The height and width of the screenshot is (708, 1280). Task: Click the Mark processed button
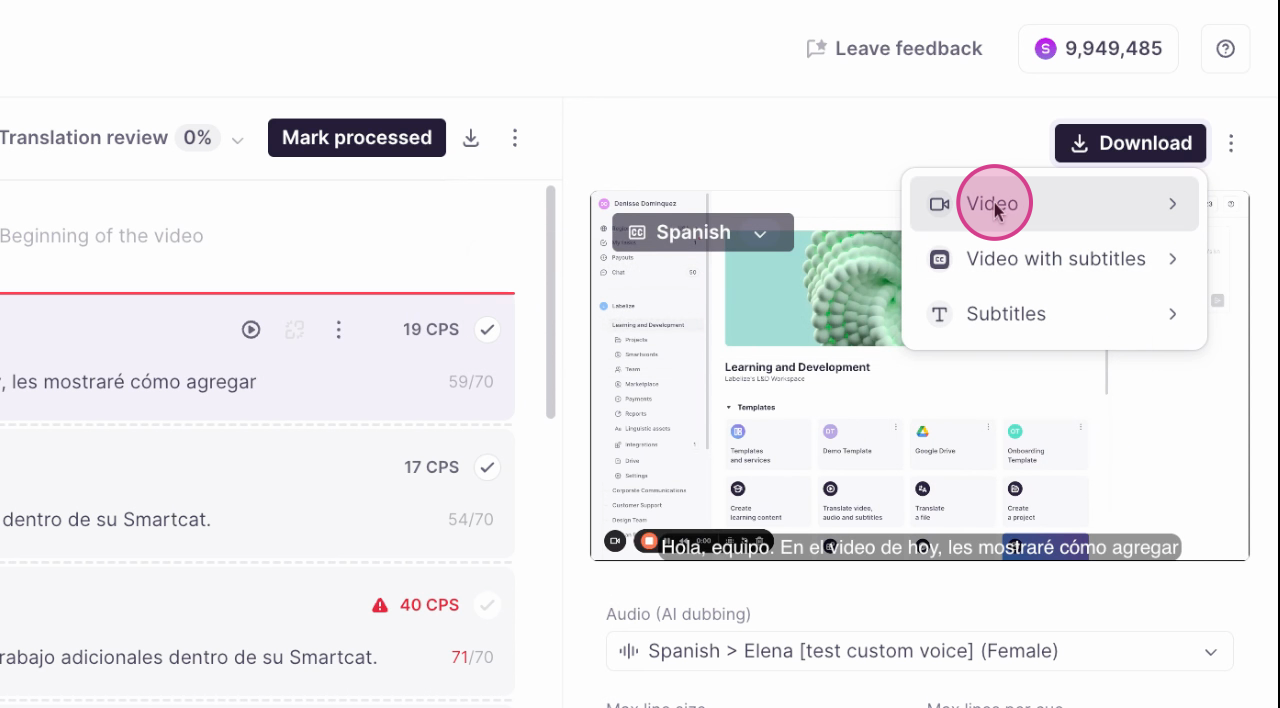[x=357, y=138]
